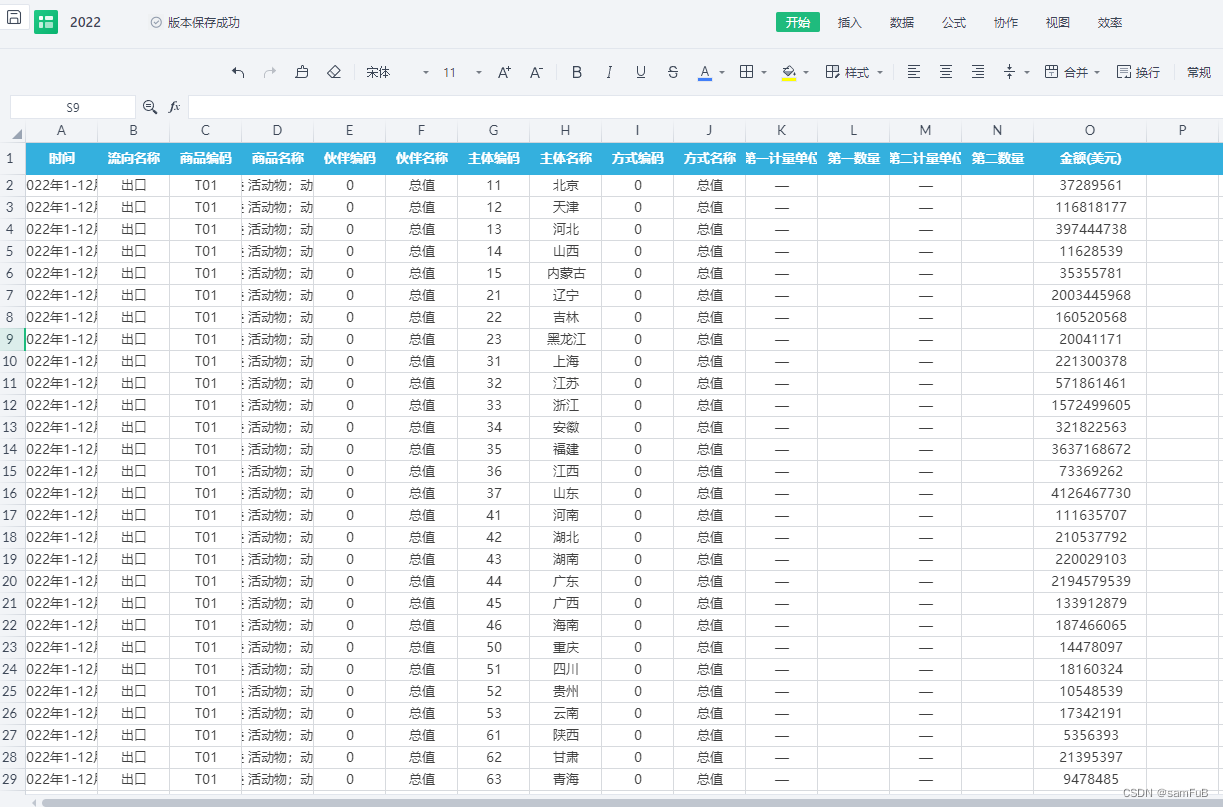
Task: Click the zoom magnifier next to Name Box
Action: (150, 107)
